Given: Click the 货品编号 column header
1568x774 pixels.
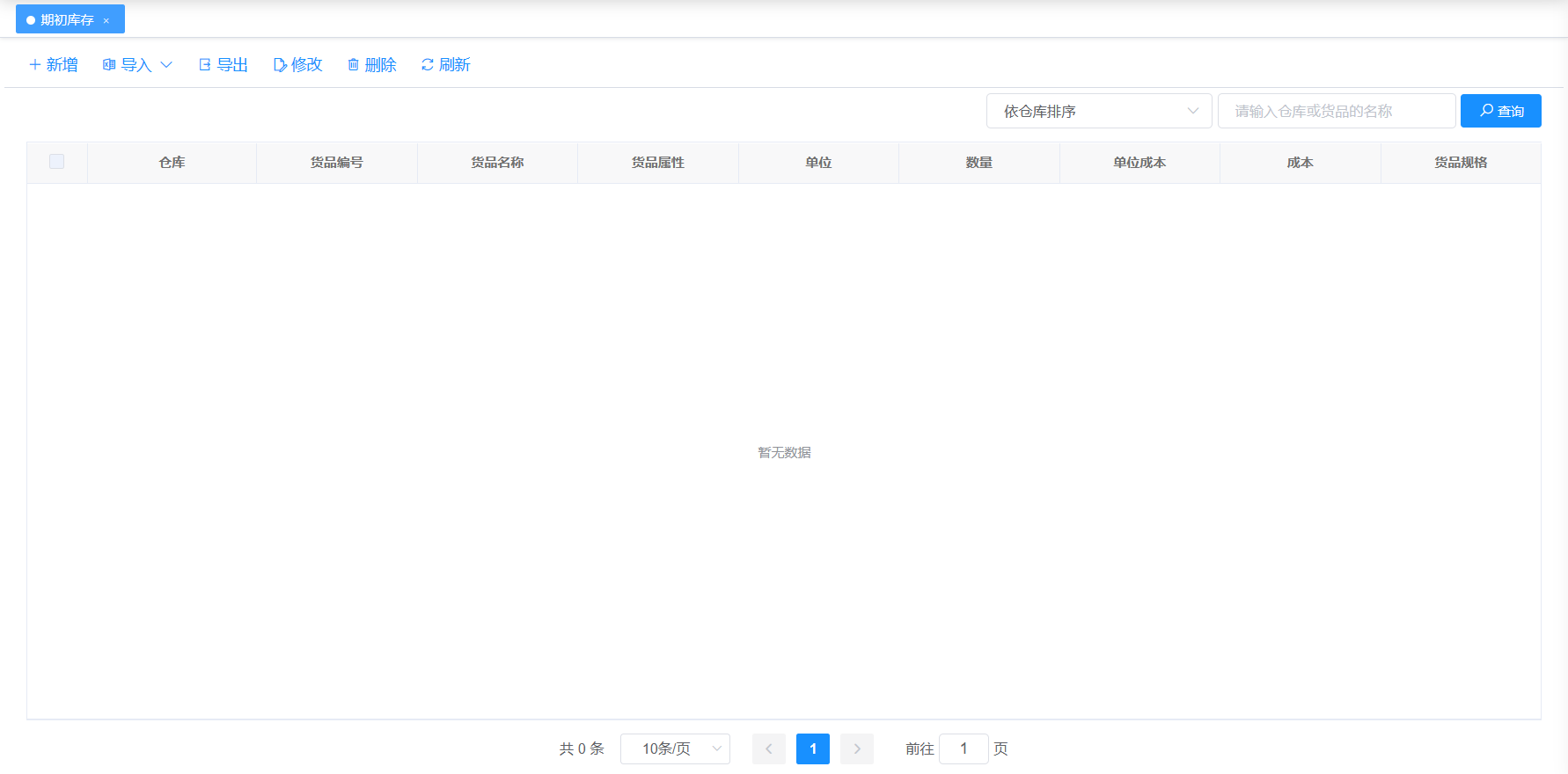Looking at the screenshot, I should 337,163.
